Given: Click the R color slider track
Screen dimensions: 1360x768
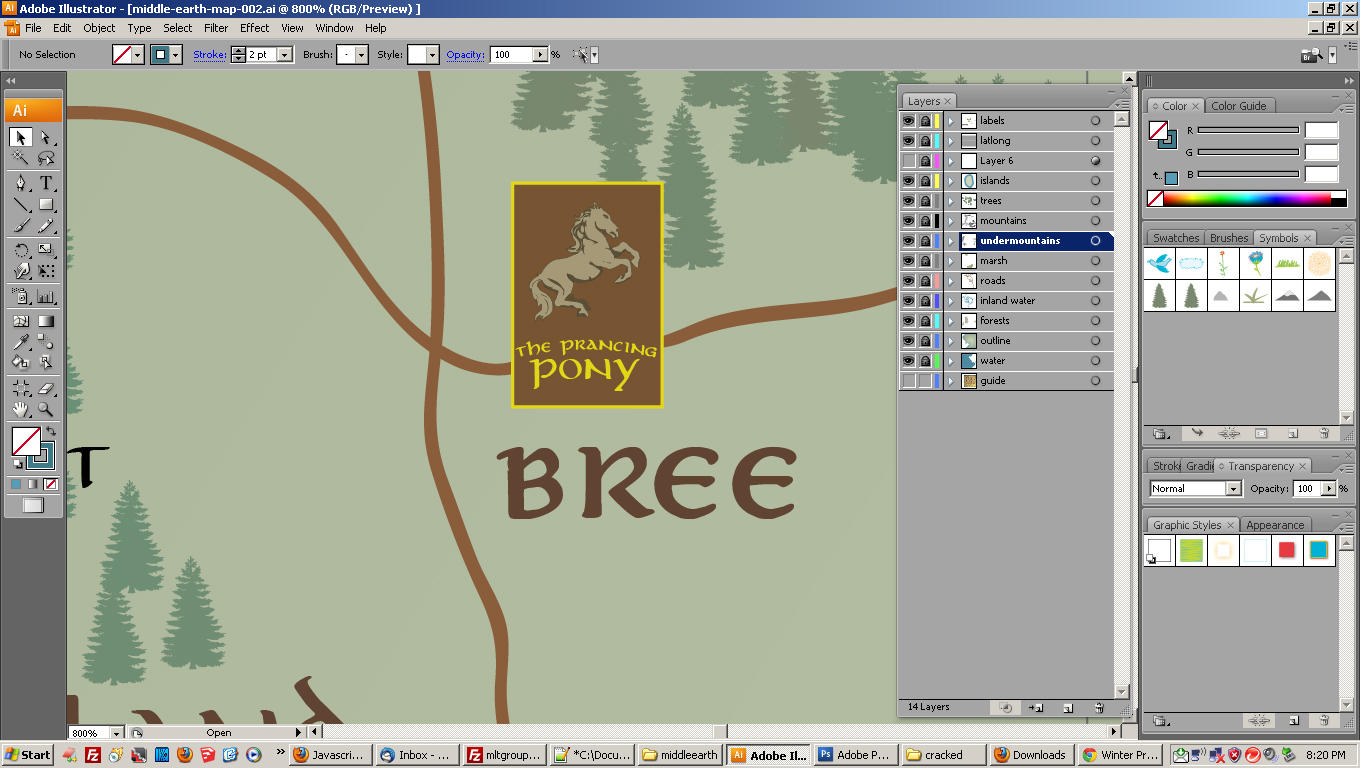Looking at the screenshot, I should point(1248,130).
